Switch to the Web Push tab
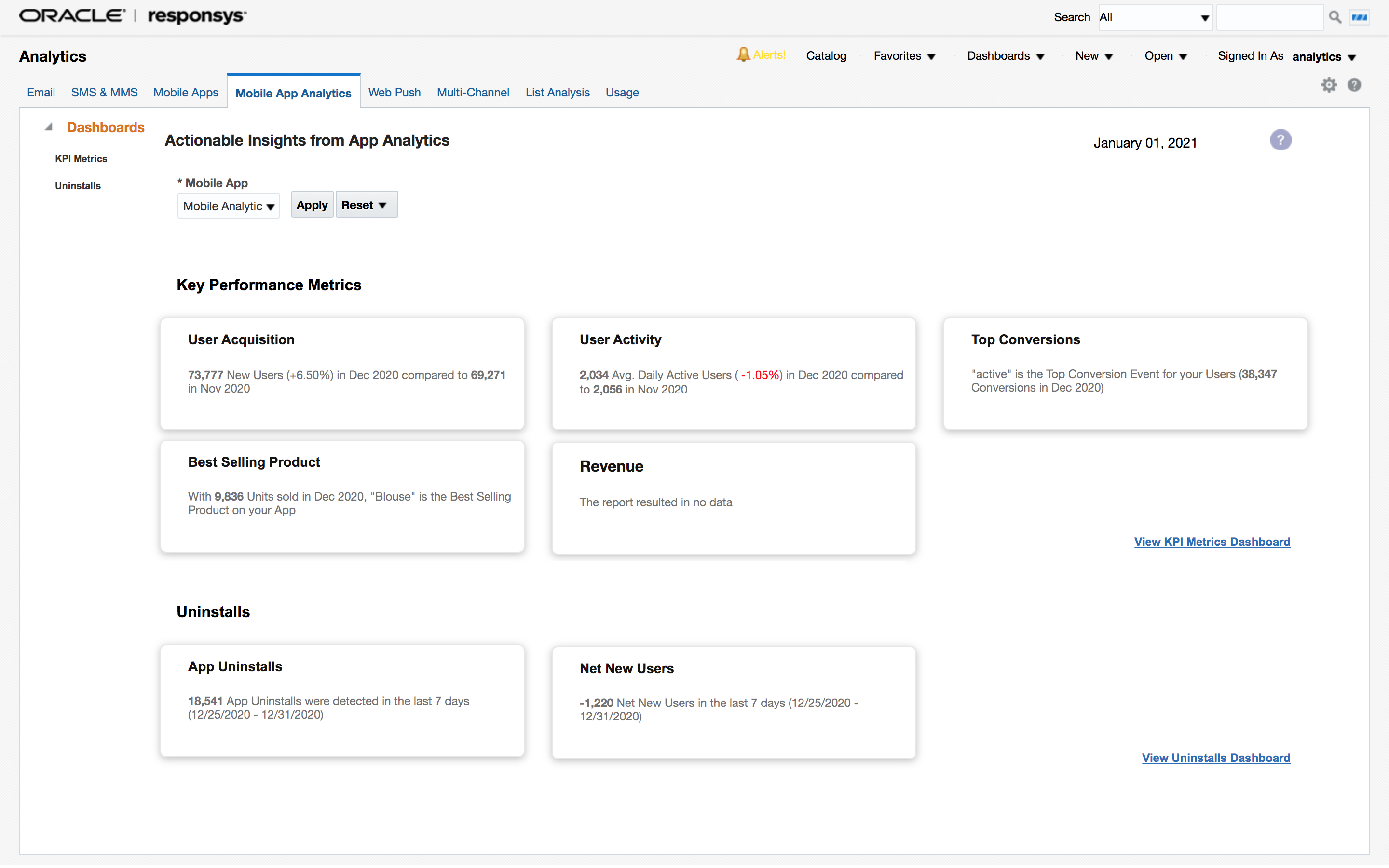This screenshot has height=868, width=1389. [x=395, y=93]
